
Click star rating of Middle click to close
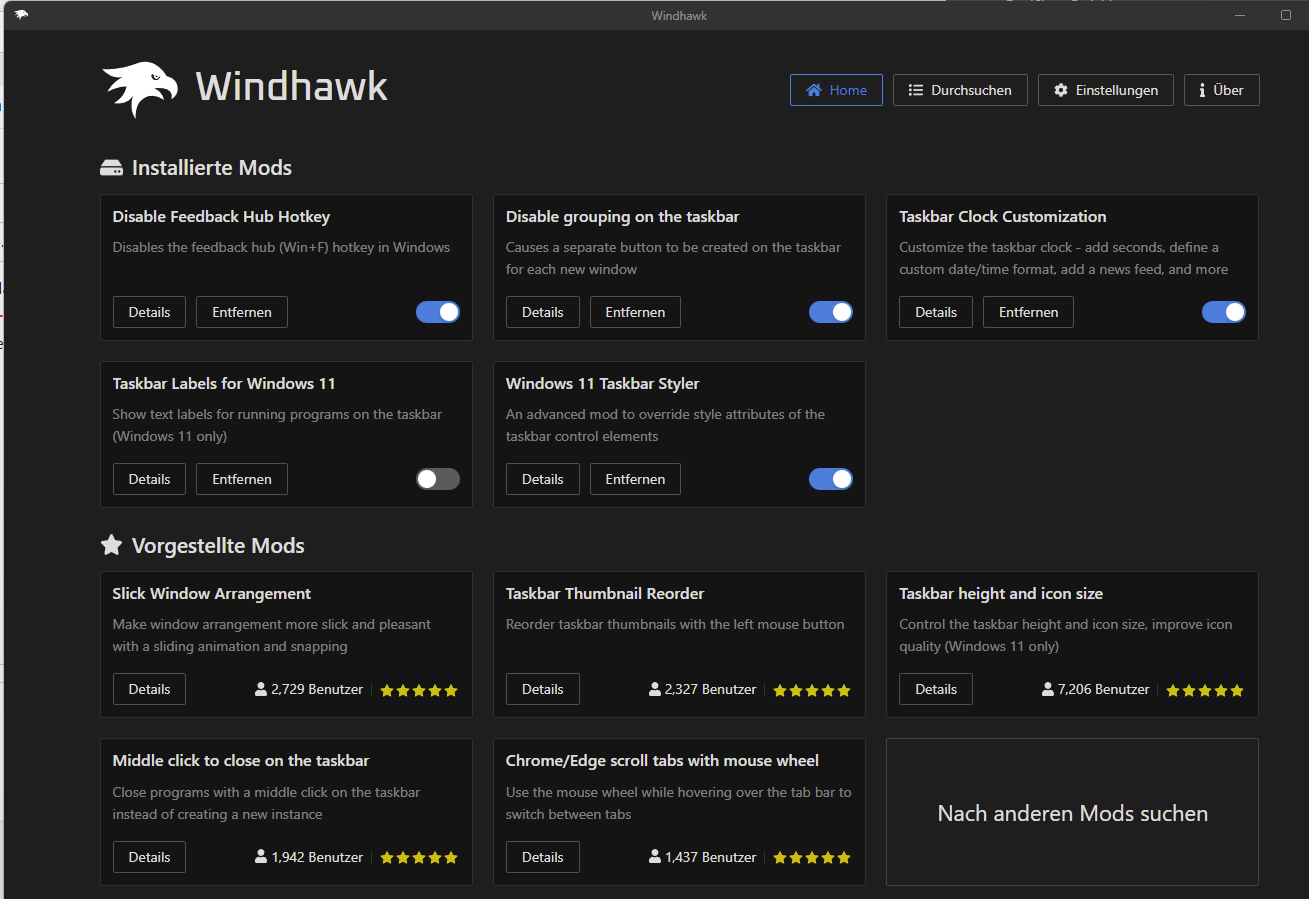419,858
